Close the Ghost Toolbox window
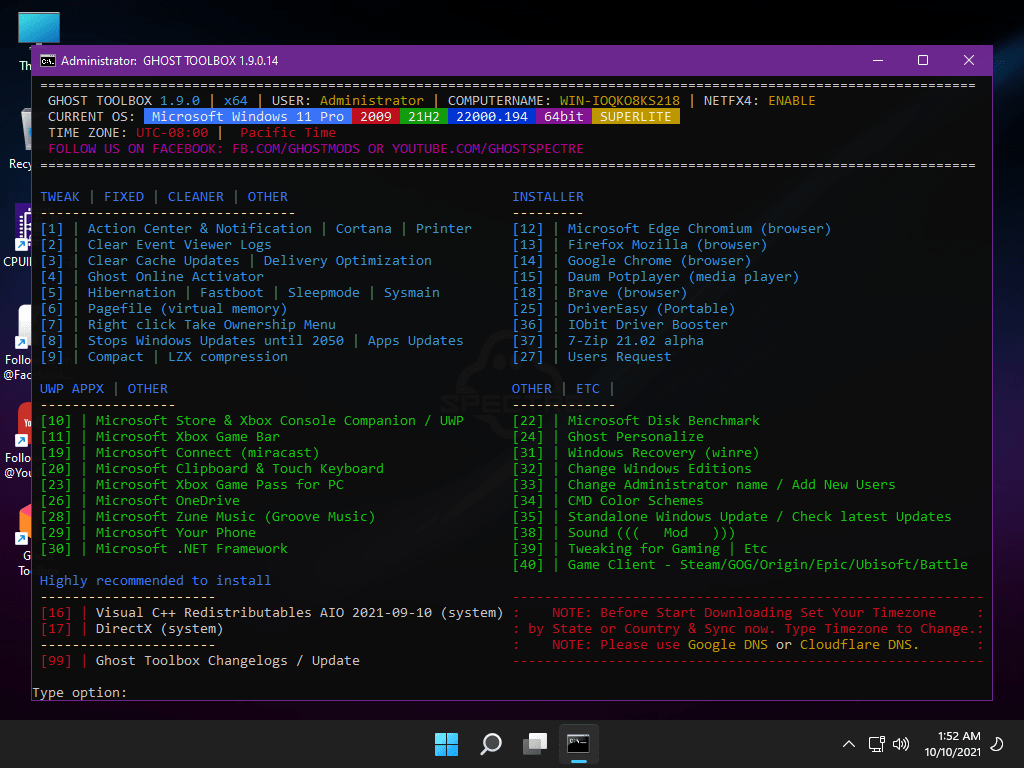Image resolution: width=1024 pixels, height=768 pixels. pyautogui.click(x=968, y=60)
